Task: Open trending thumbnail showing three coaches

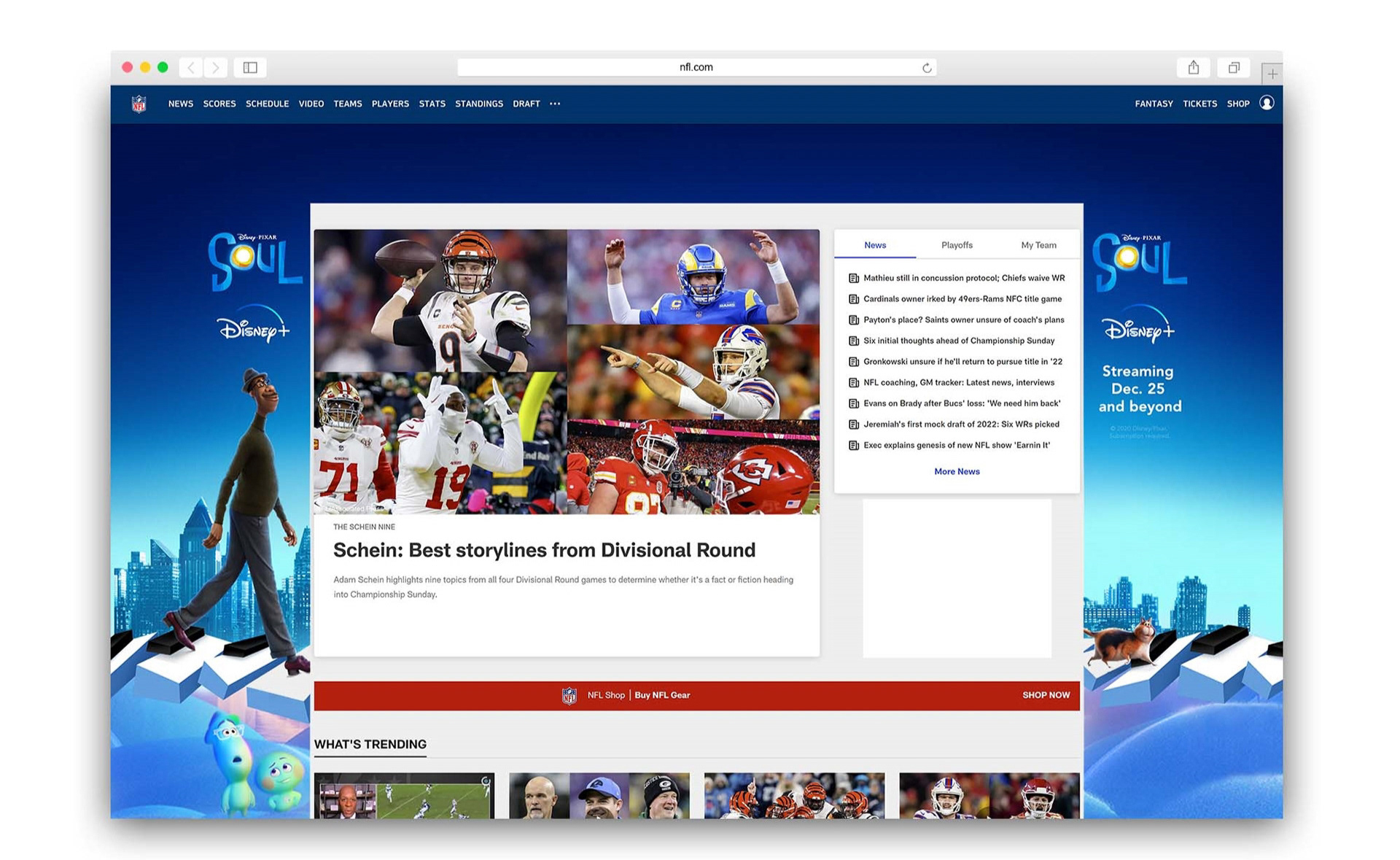Action: (599, 796)
